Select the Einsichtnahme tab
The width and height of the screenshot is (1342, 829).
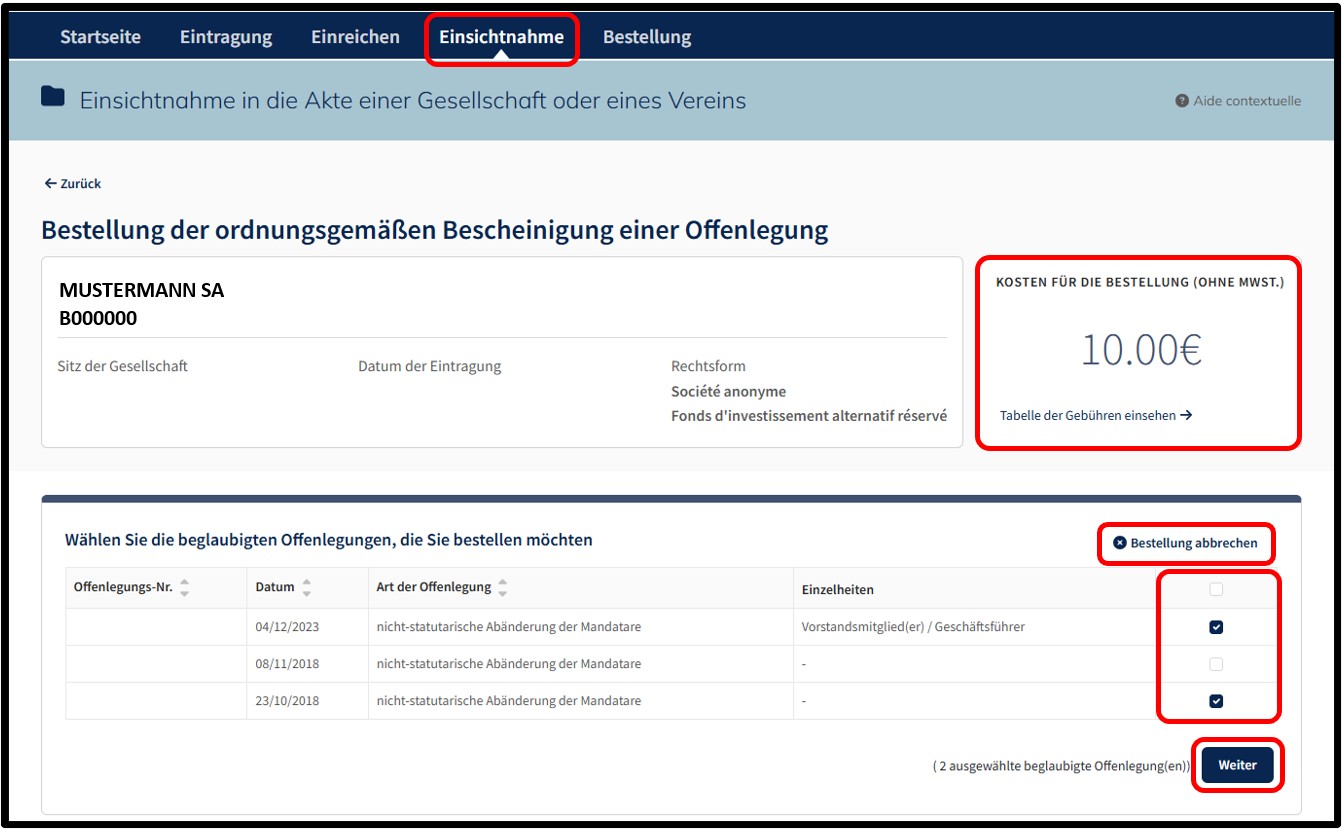[x=501, y=37]
